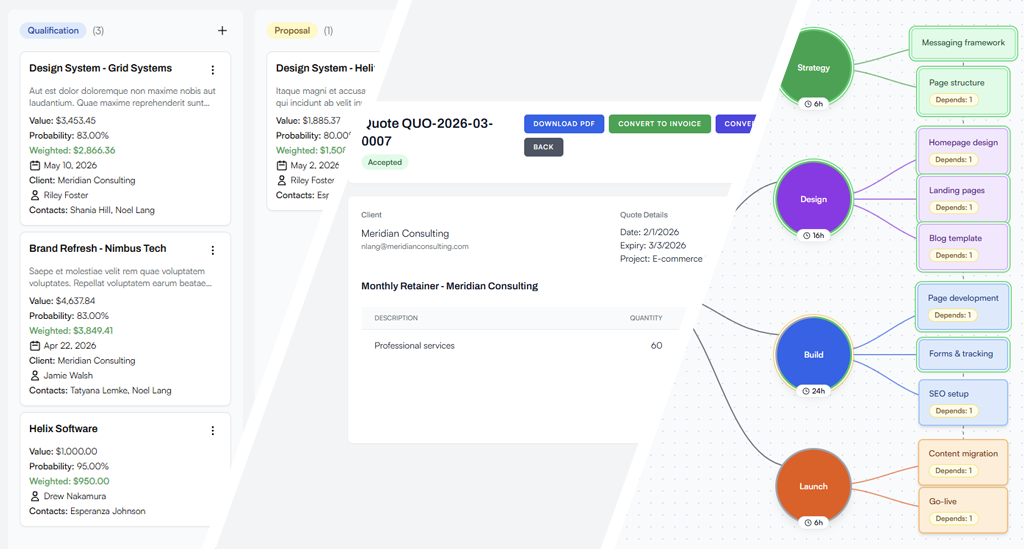Select the Forms & tracking task node

(963, 354)
